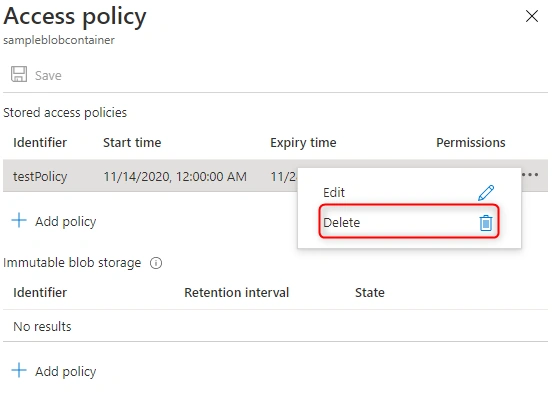Click plus icon under Immutable blob storage
The image size is (558, 393).
pos(19,370)
